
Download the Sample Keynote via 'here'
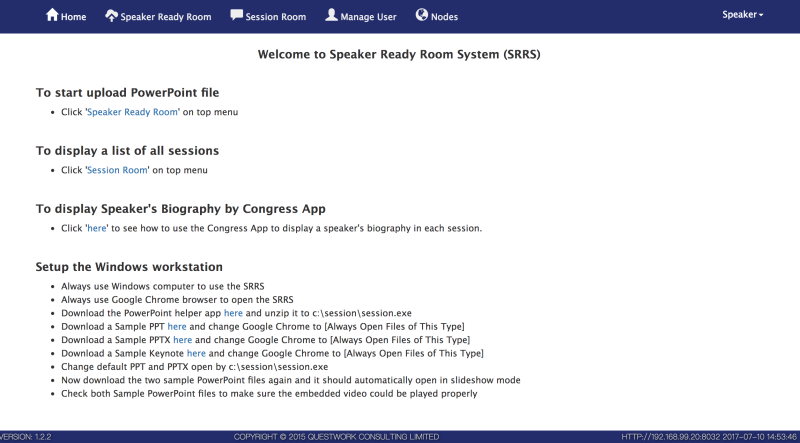coord(196,353)
